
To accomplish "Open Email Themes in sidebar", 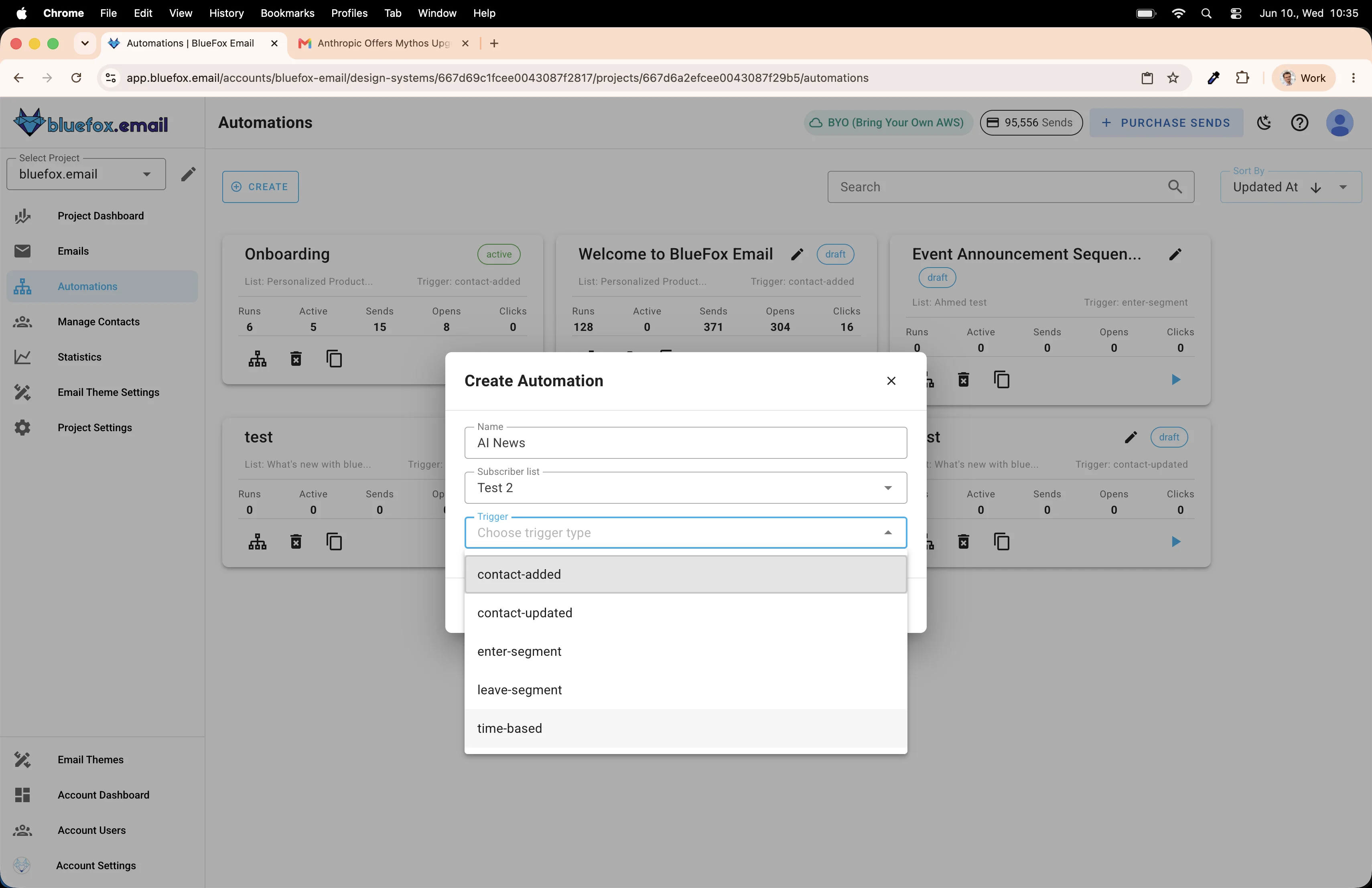I will coord(102,760).
